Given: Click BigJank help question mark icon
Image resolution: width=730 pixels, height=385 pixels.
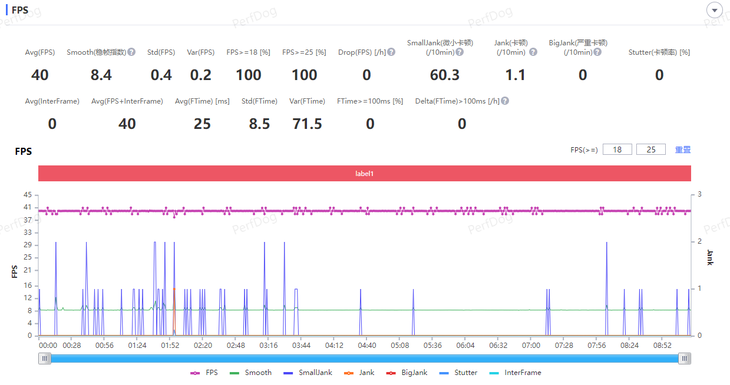Looking at the screenshot, I should 597,52.
